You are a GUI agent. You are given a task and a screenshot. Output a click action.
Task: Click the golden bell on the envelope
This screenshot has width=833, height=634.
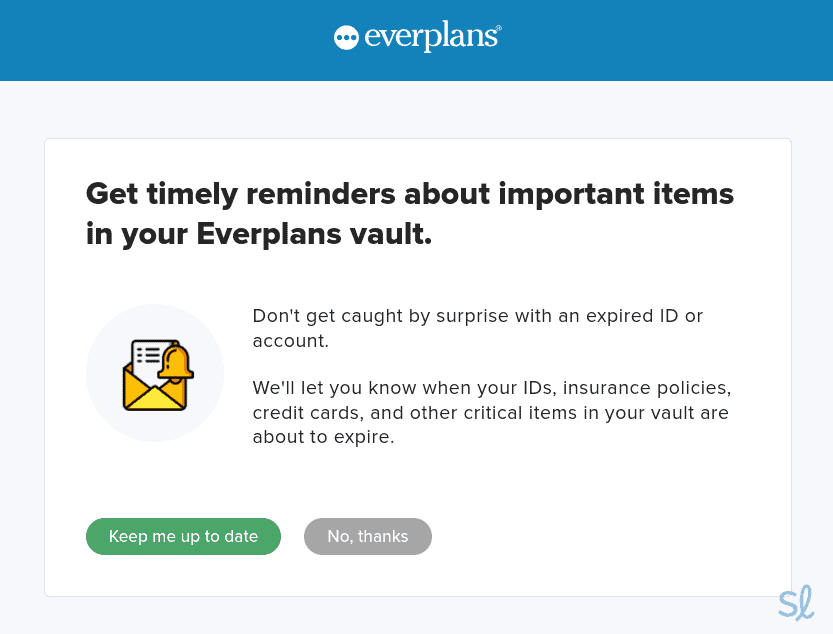tap(176, 363)
